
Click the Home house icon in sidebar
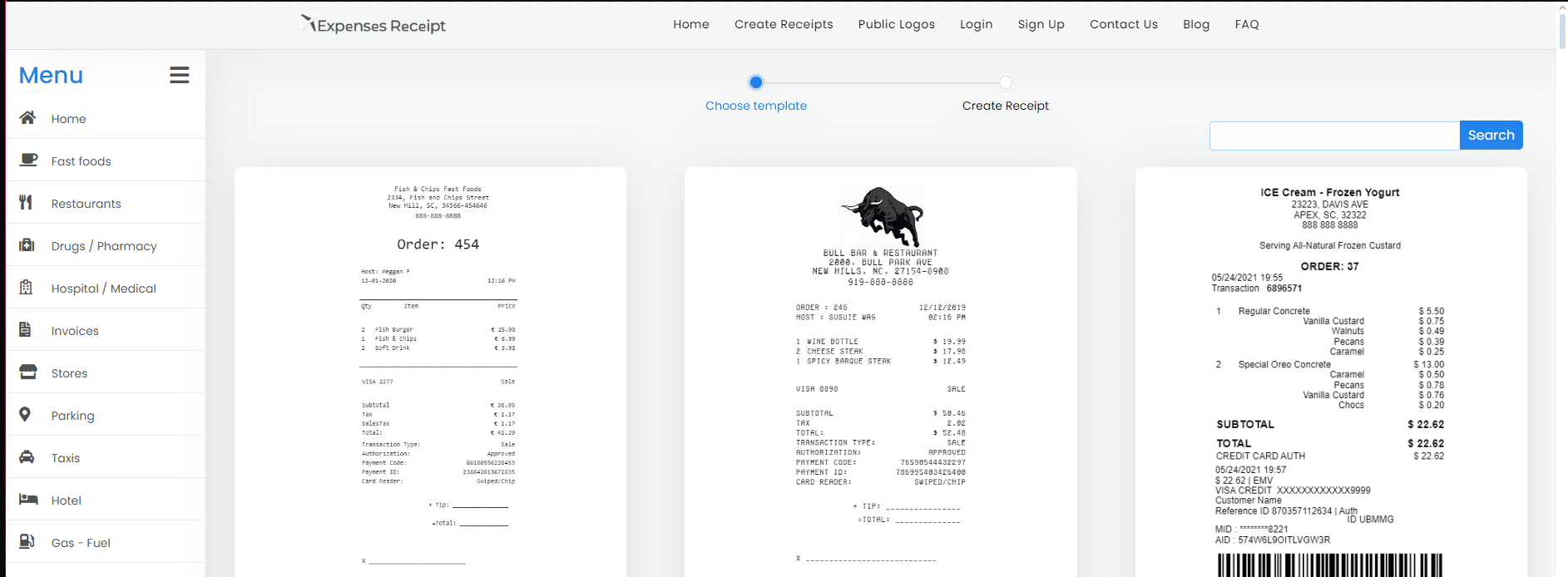[27, 117]
